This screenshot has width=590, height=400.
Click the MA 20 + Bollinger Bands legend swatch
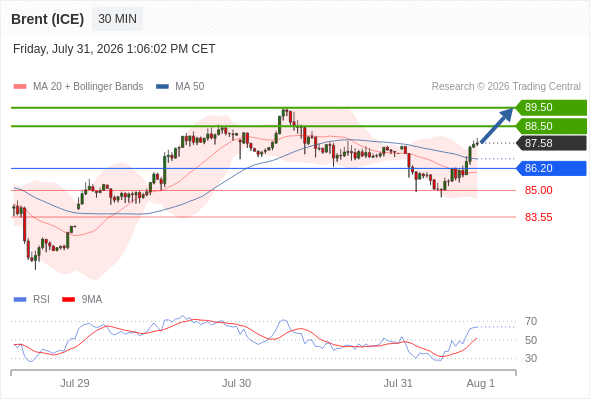pos(20,87)
